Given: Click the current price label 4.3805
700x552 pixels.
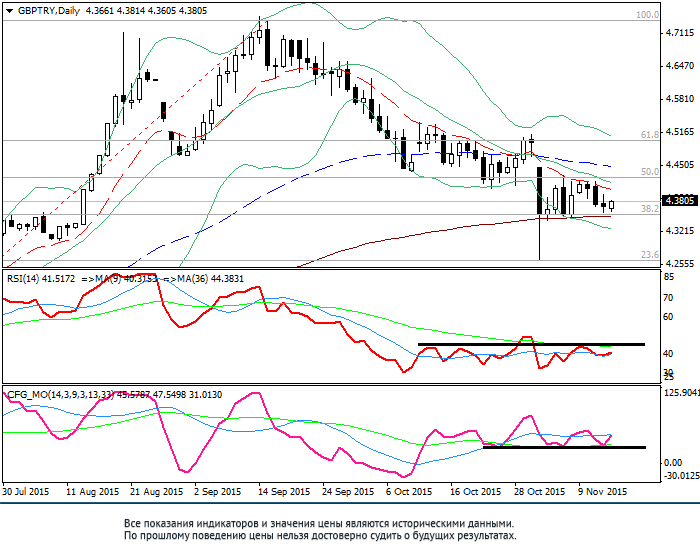Looking at the screenshot, I should tap(680, 201).
